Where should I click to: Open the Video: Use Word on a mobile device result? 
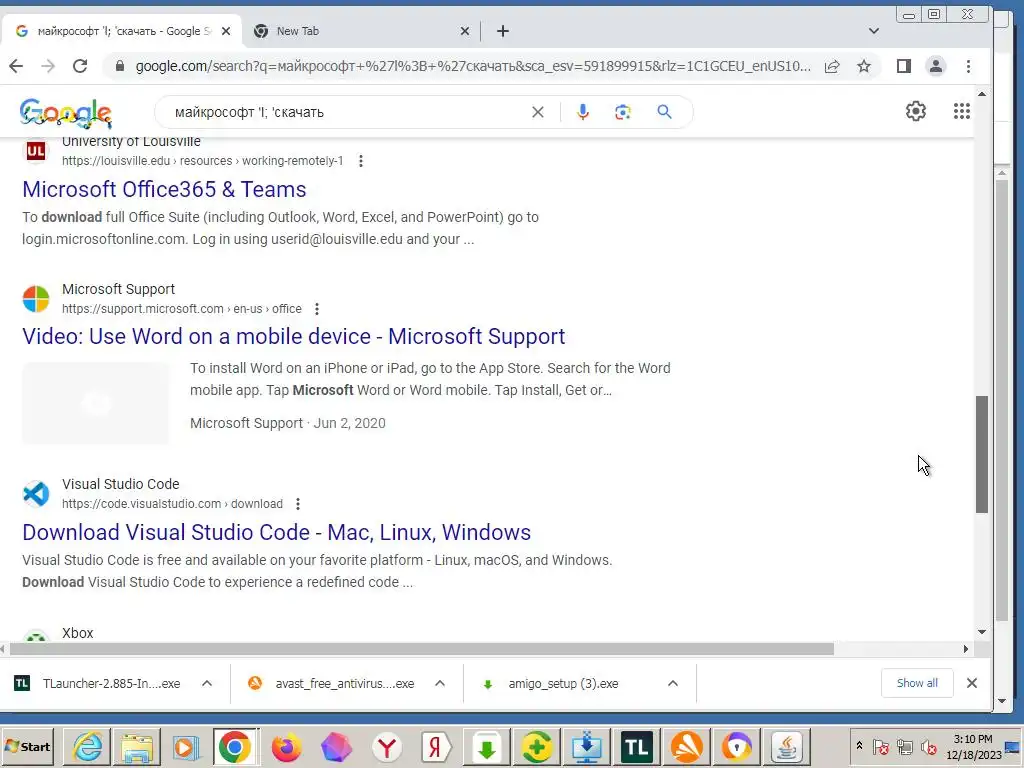tap(294, 336)
